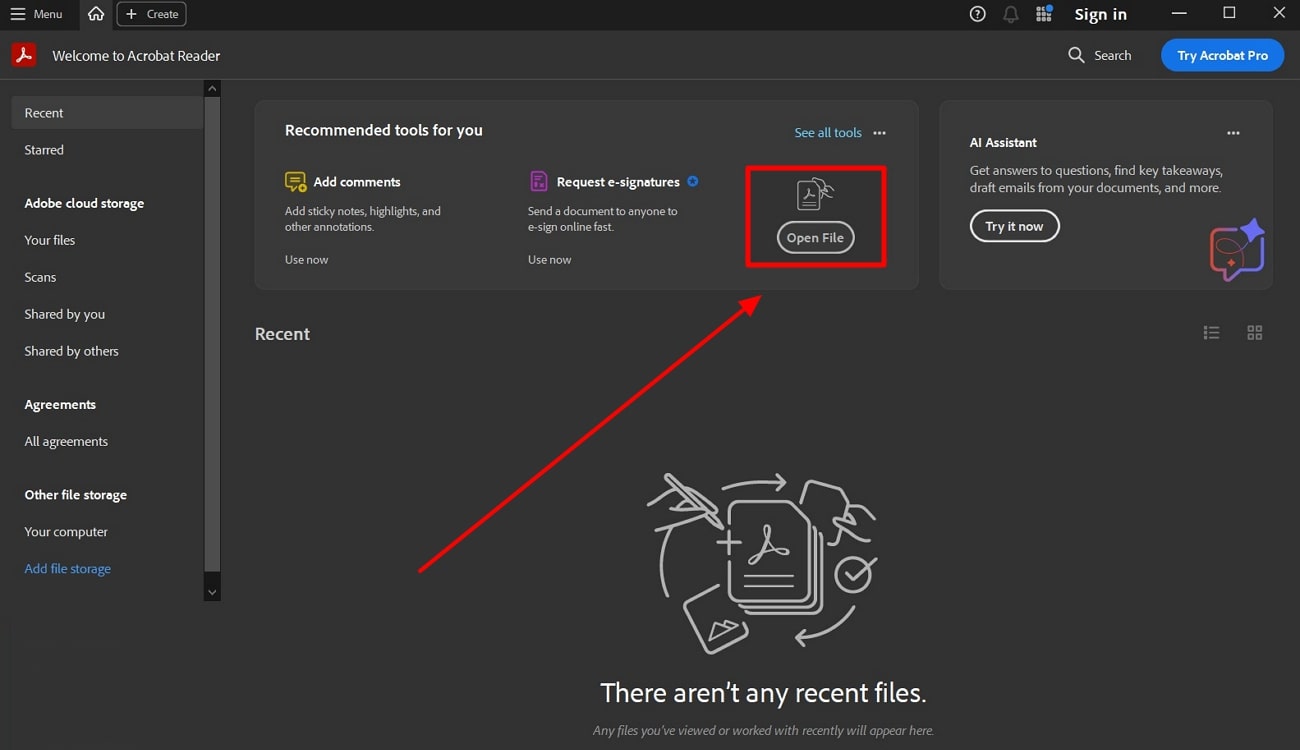Select Recent in the sidebar
The width and height of the screenshot is (1300, 750).
click(107, 113)
